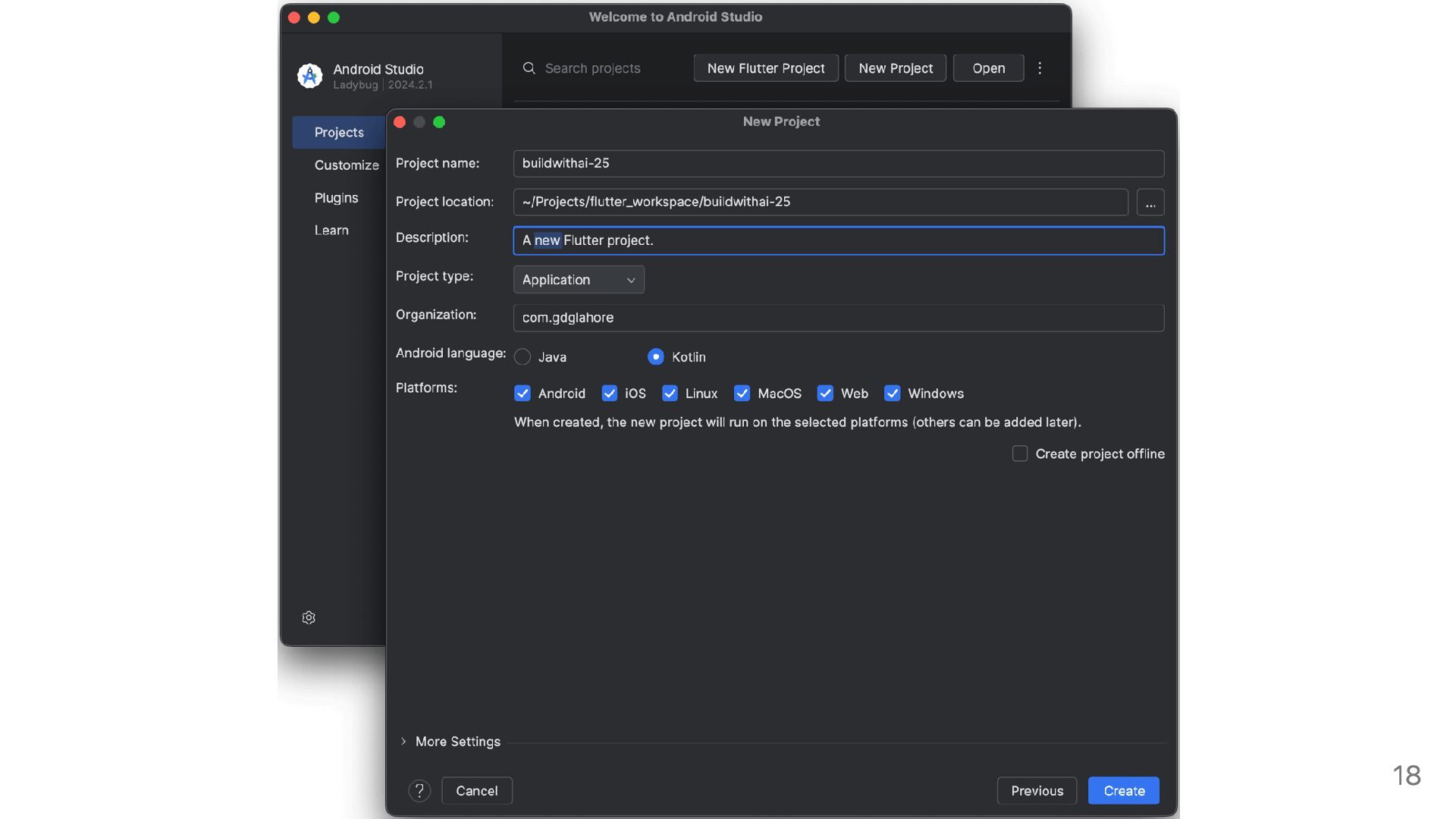Click the help question mark button
The width and height of the screenshot is (1456, 819).
(419, 791)
